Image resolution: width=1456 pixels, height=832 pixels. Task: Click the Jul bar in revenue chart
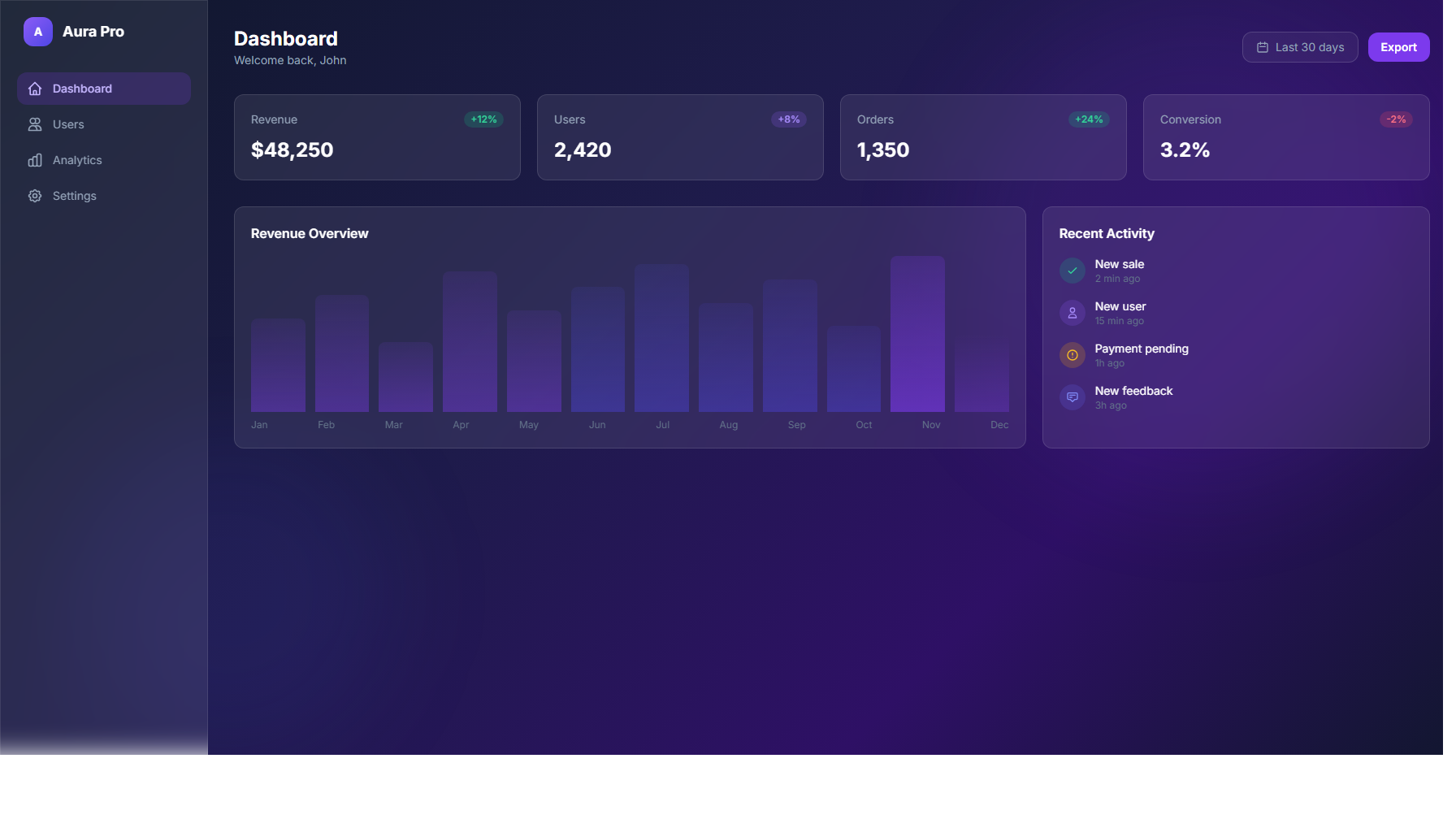point(661,338)
